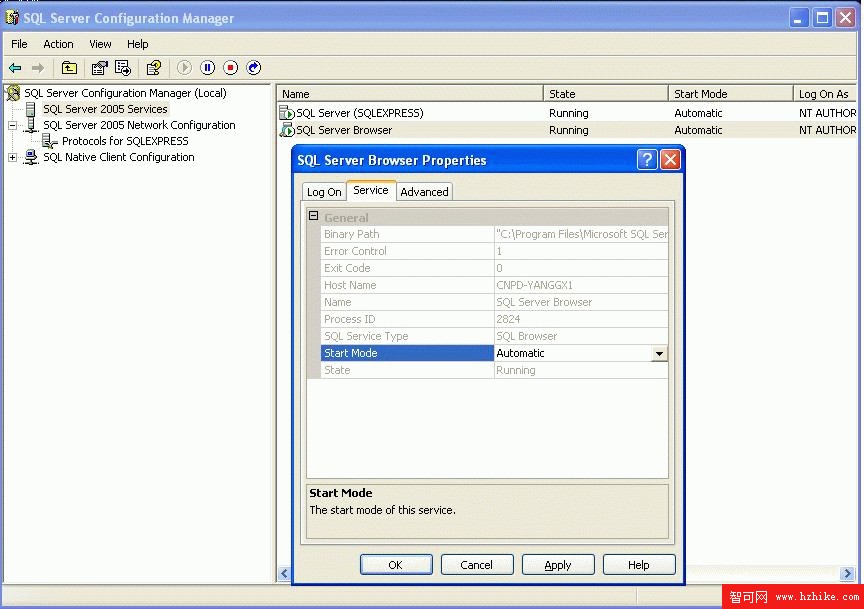
Task: Click the SQL Server 2005 Services tree icon
Action: point(31,109)
